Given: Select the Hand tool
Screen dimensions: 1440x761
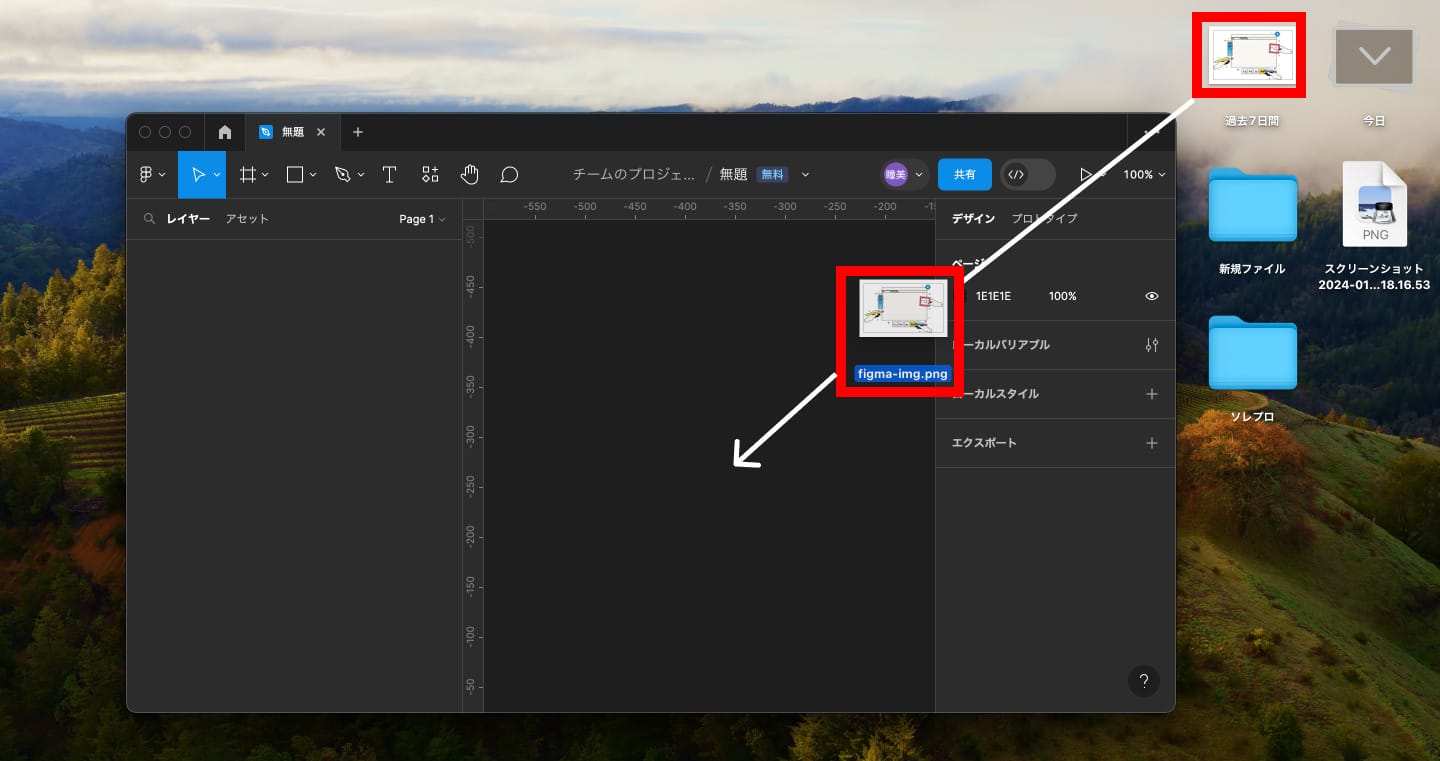Looking at the screenshot, I should pyautogui.click(x=469, y=175).
